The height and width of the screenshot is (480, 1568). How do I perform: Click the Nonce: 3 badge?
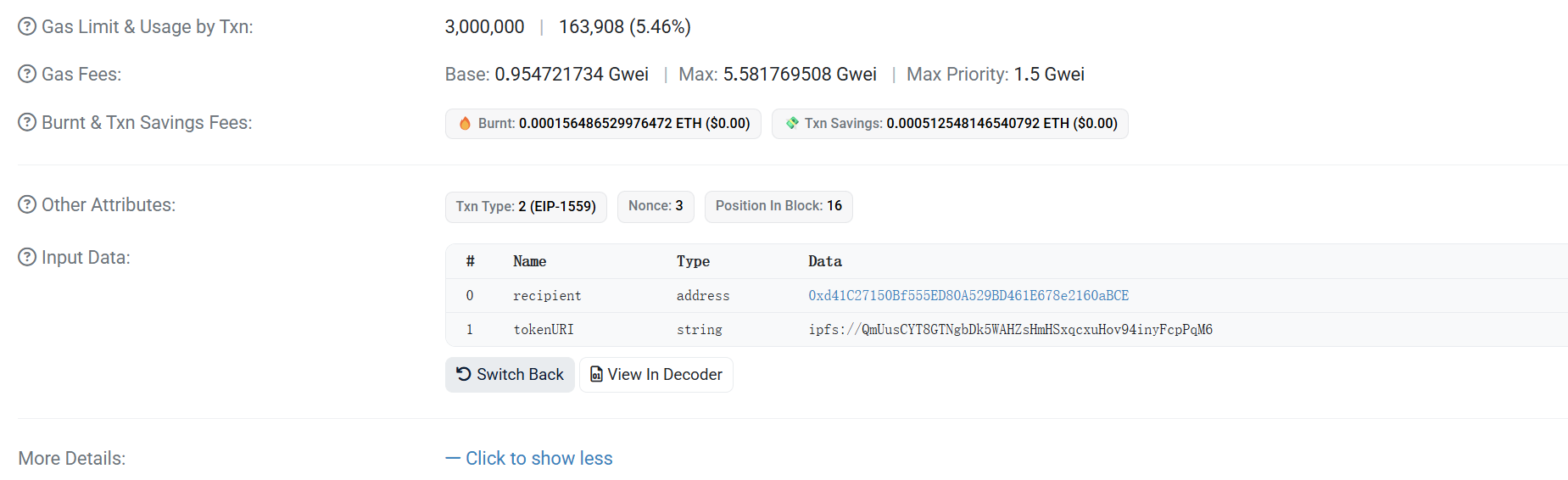pyautogui.click(x=656, y=206)
